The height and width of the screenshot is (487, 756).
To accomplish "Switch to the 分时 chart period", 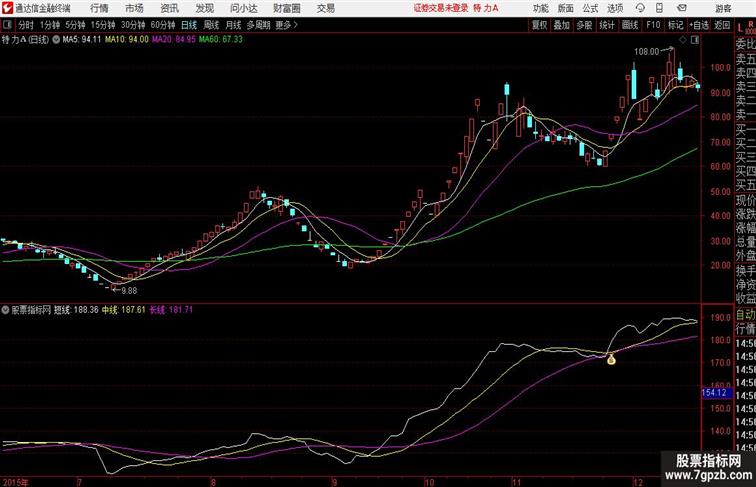I will point(26,25).
